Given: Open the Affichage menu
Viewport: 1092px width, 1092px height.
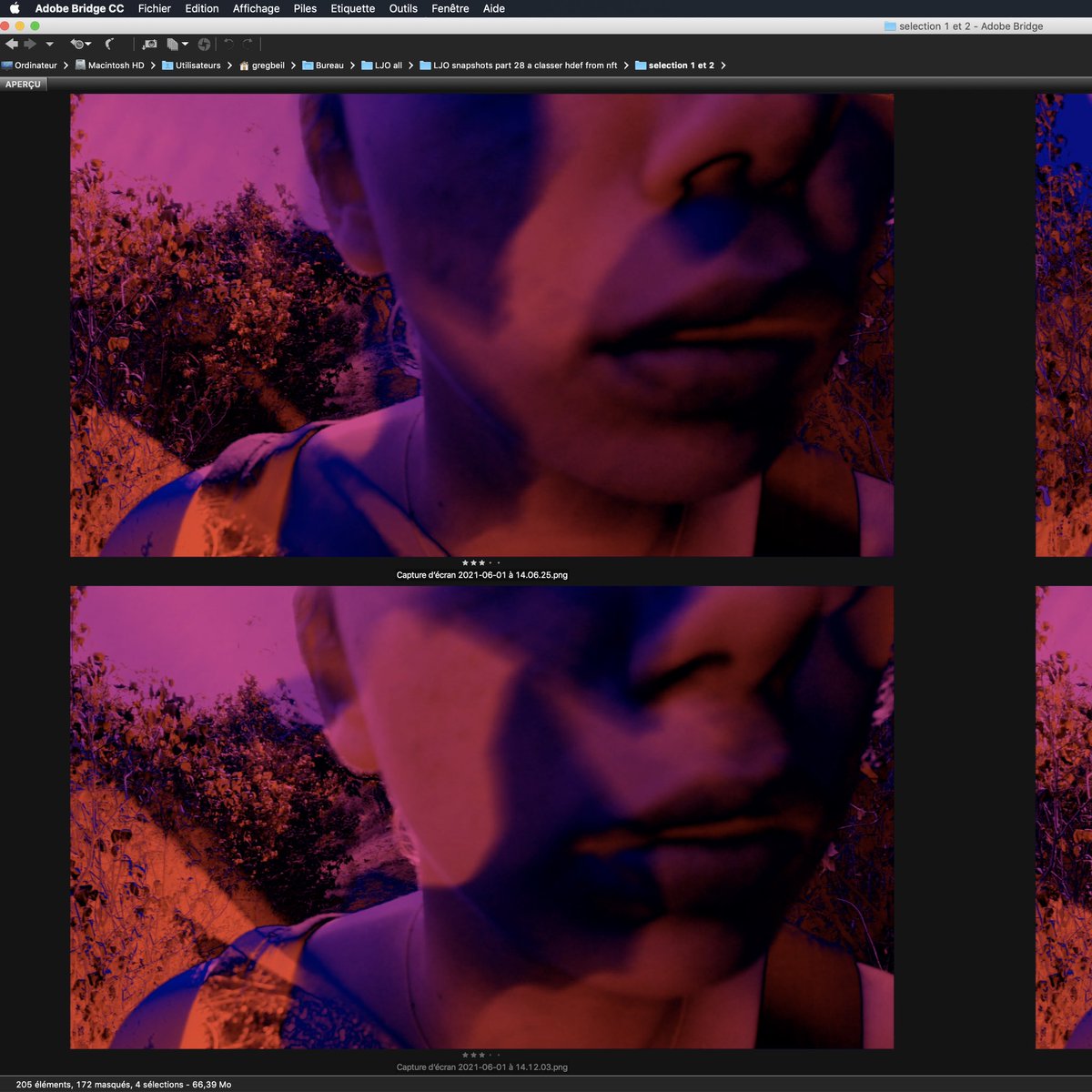Looking at the screenshot, I should [257, 8].
